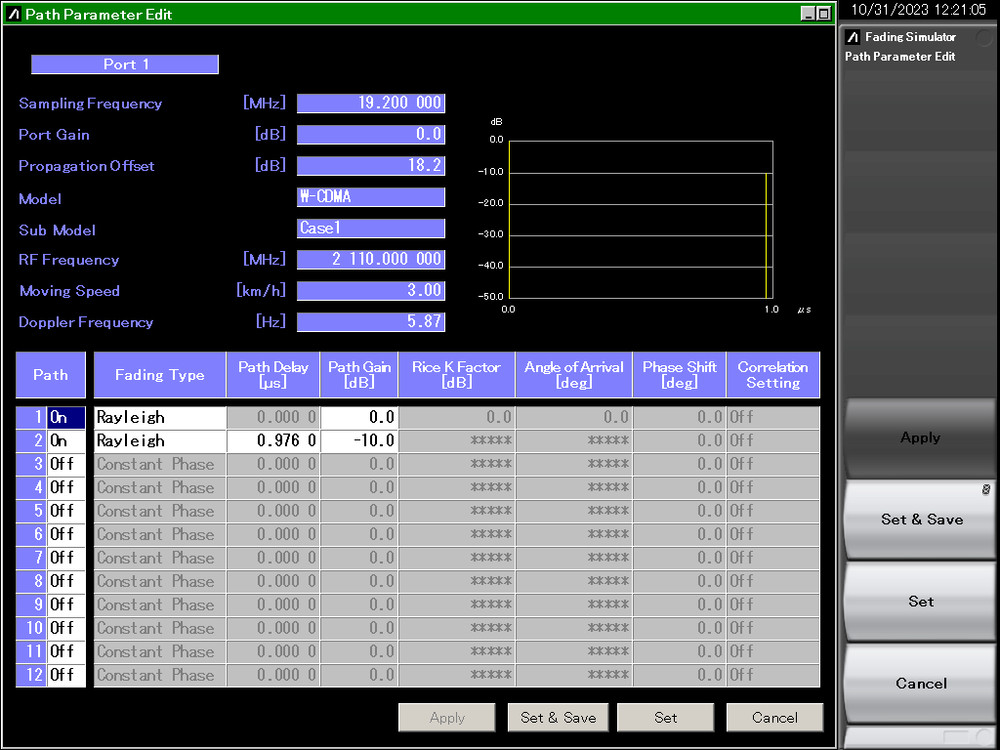Click the Rice K Factor column header
Image resolution: width=1000 pixels, height=750 pixels.
pos(457,375)
